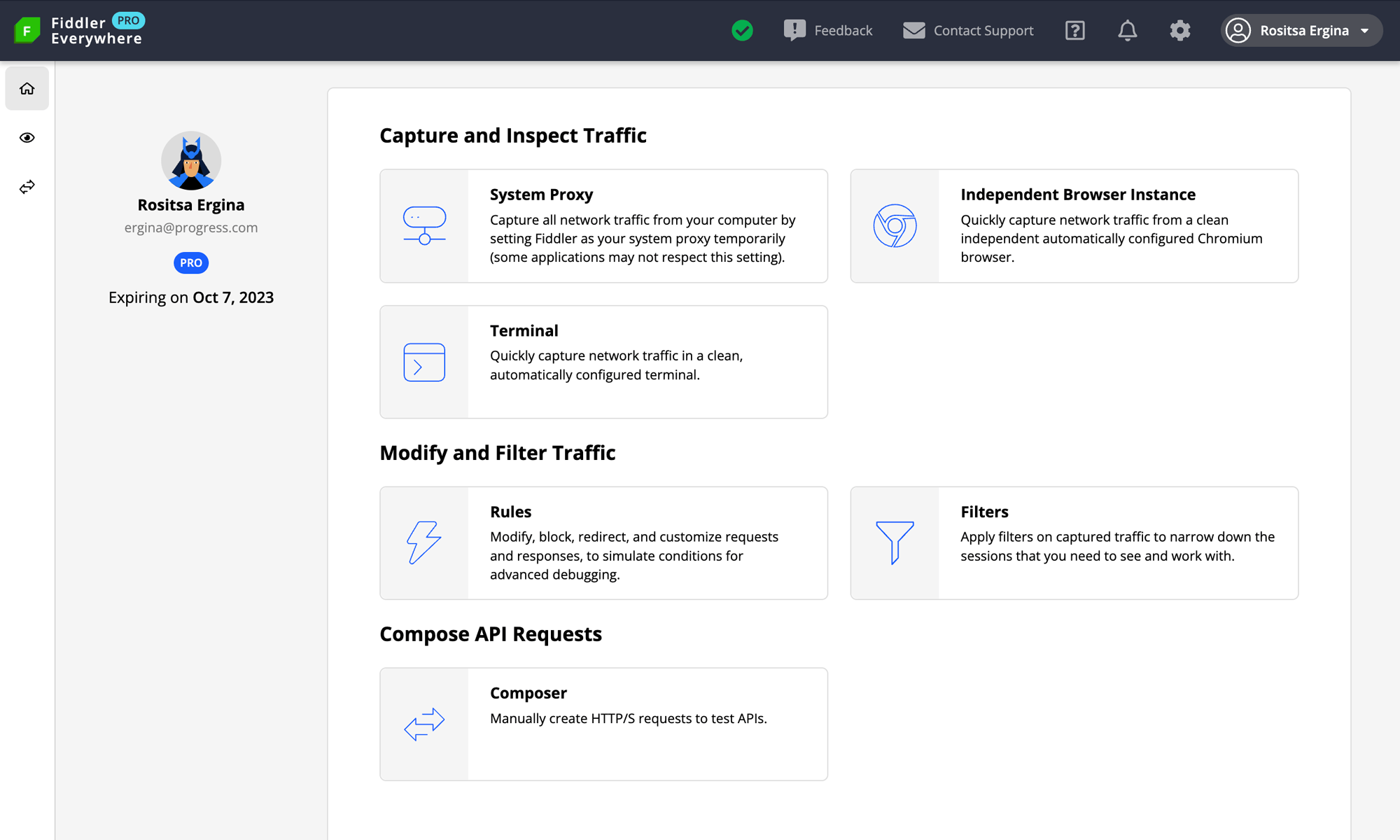The width and height of the screenshot is (1400, 840).
Task: Click the Rositsa Ergina name under avatar
Action: pos(191,205)
